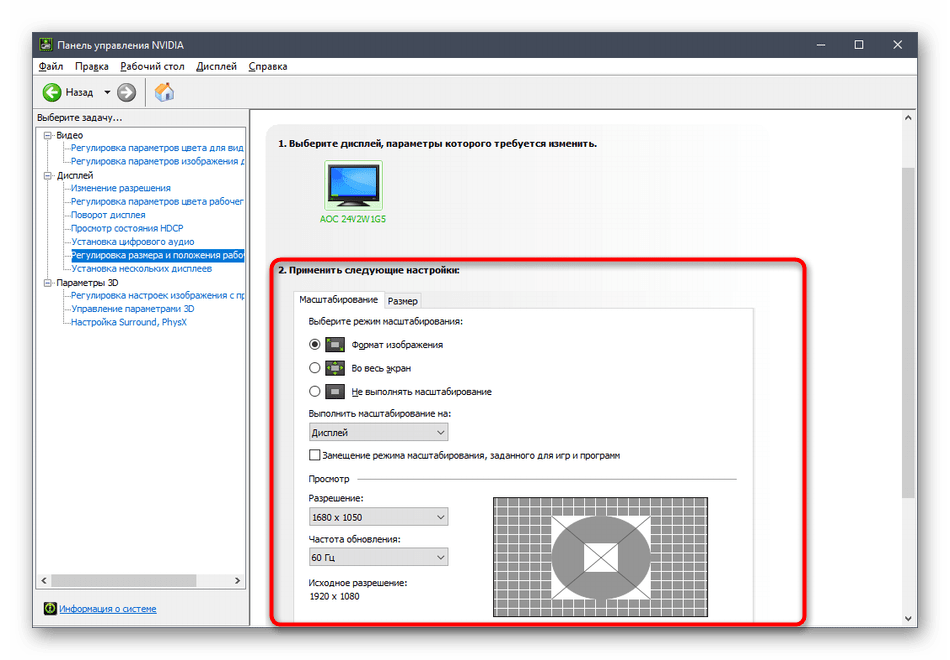Collapse the 'Параметры 3D' tree node
The width and height of the screenshot is (950, 660).
(x=45, y=283)
